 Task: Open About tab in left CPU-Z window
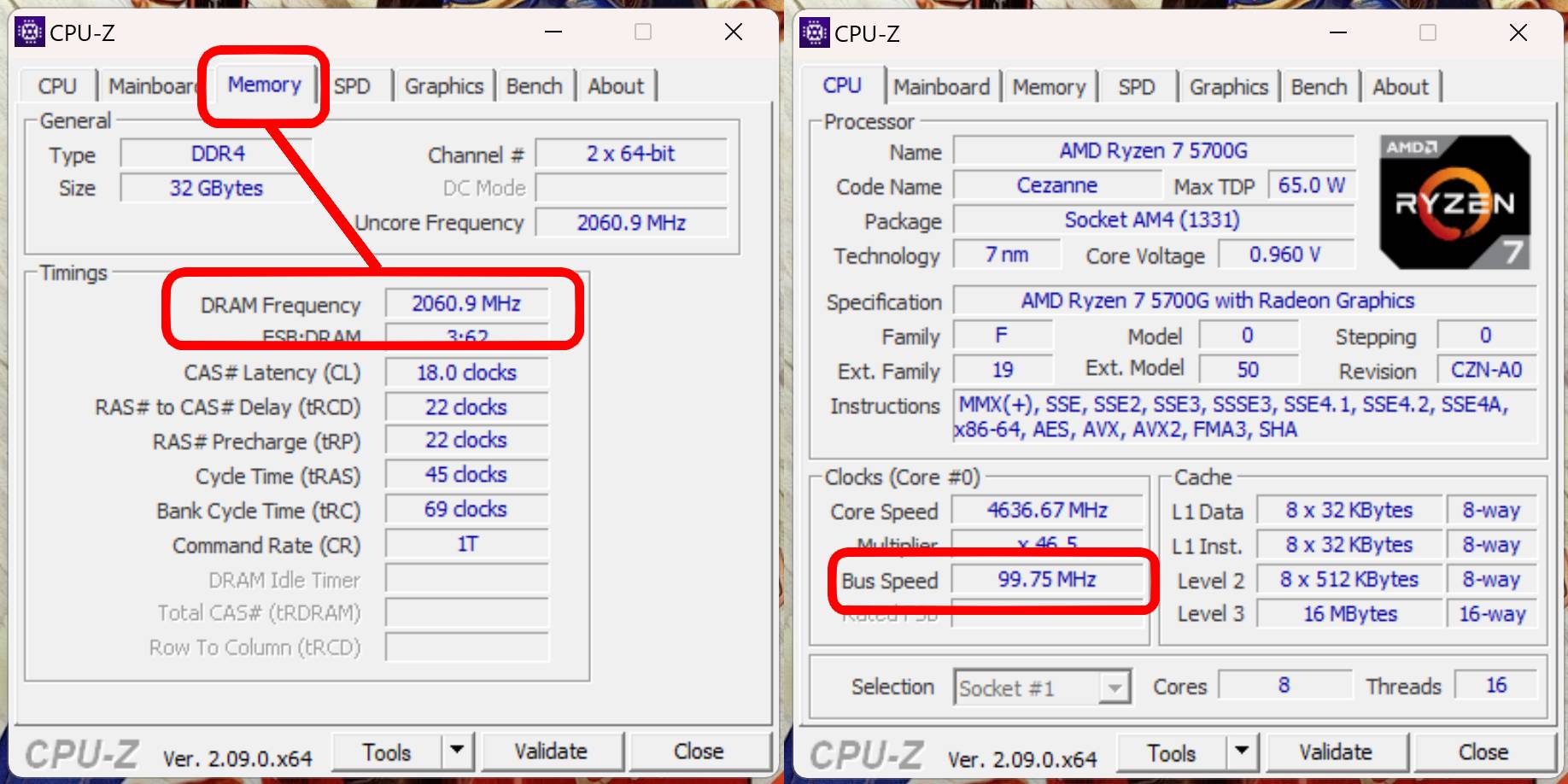pos(616,86)
